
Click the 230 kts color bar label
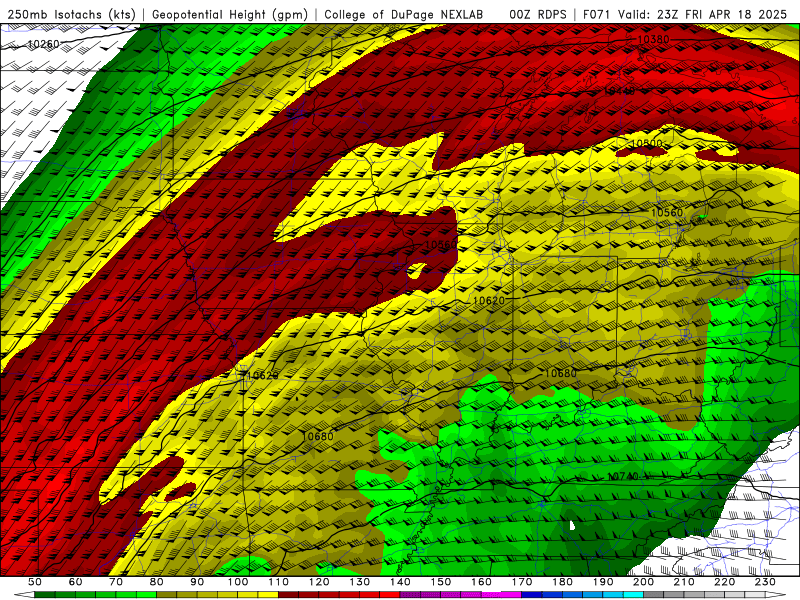(765, 582)
